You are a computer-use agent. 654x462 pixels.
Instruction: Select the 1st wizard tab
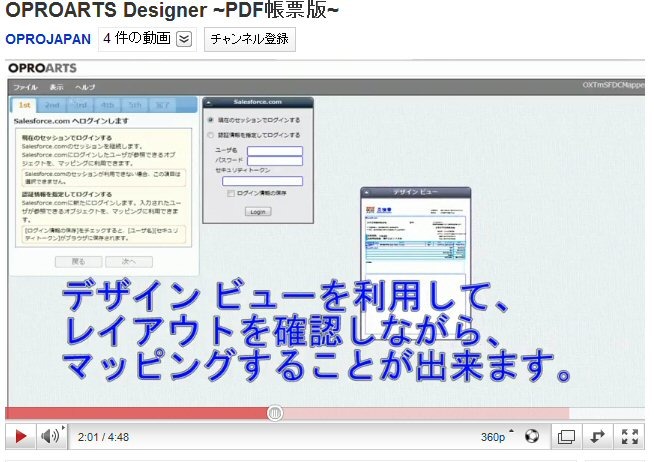point(24,105)
